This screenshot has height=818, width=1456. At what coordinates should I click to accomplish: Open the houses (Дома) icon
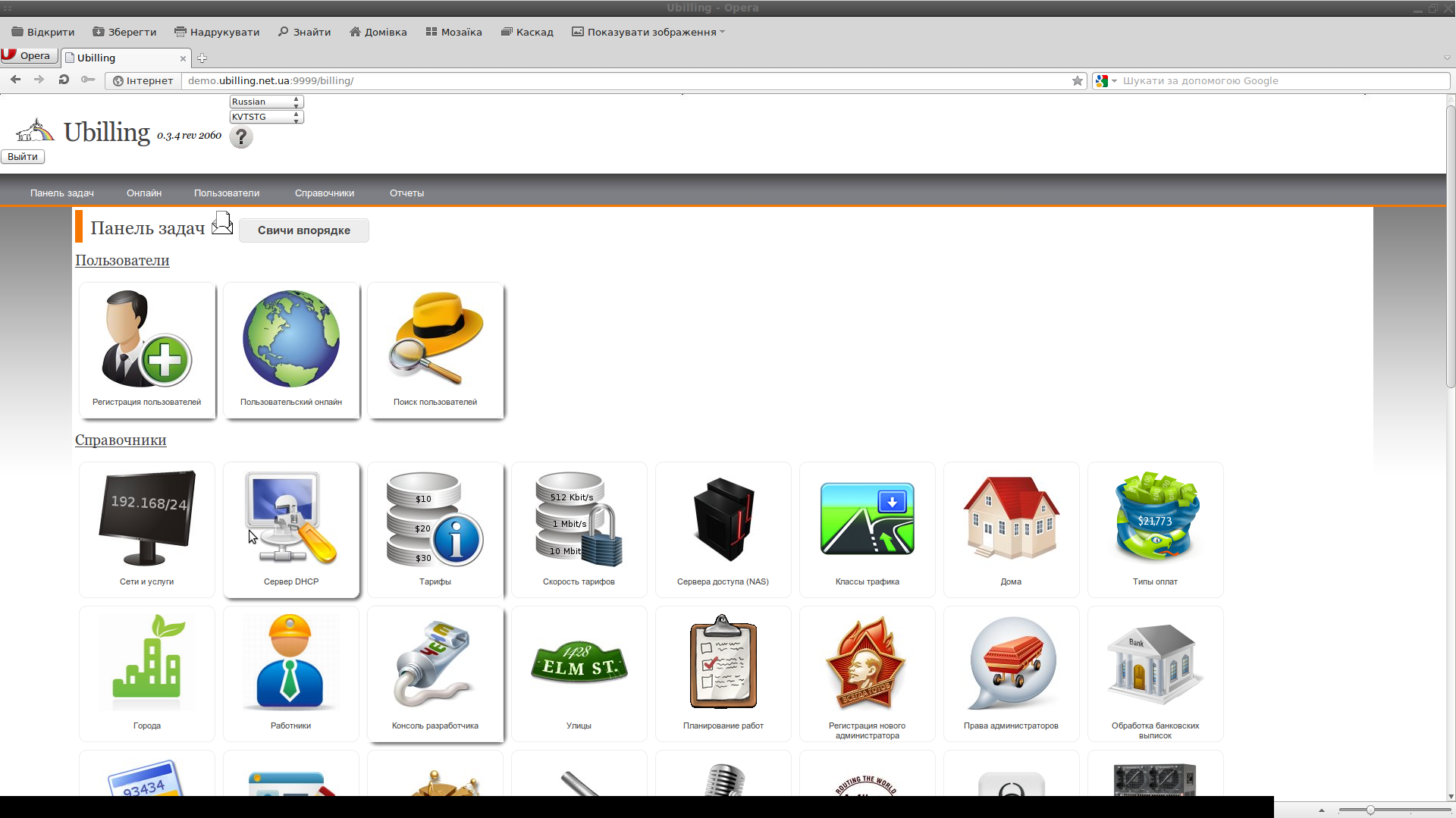tap(1012, 518)
